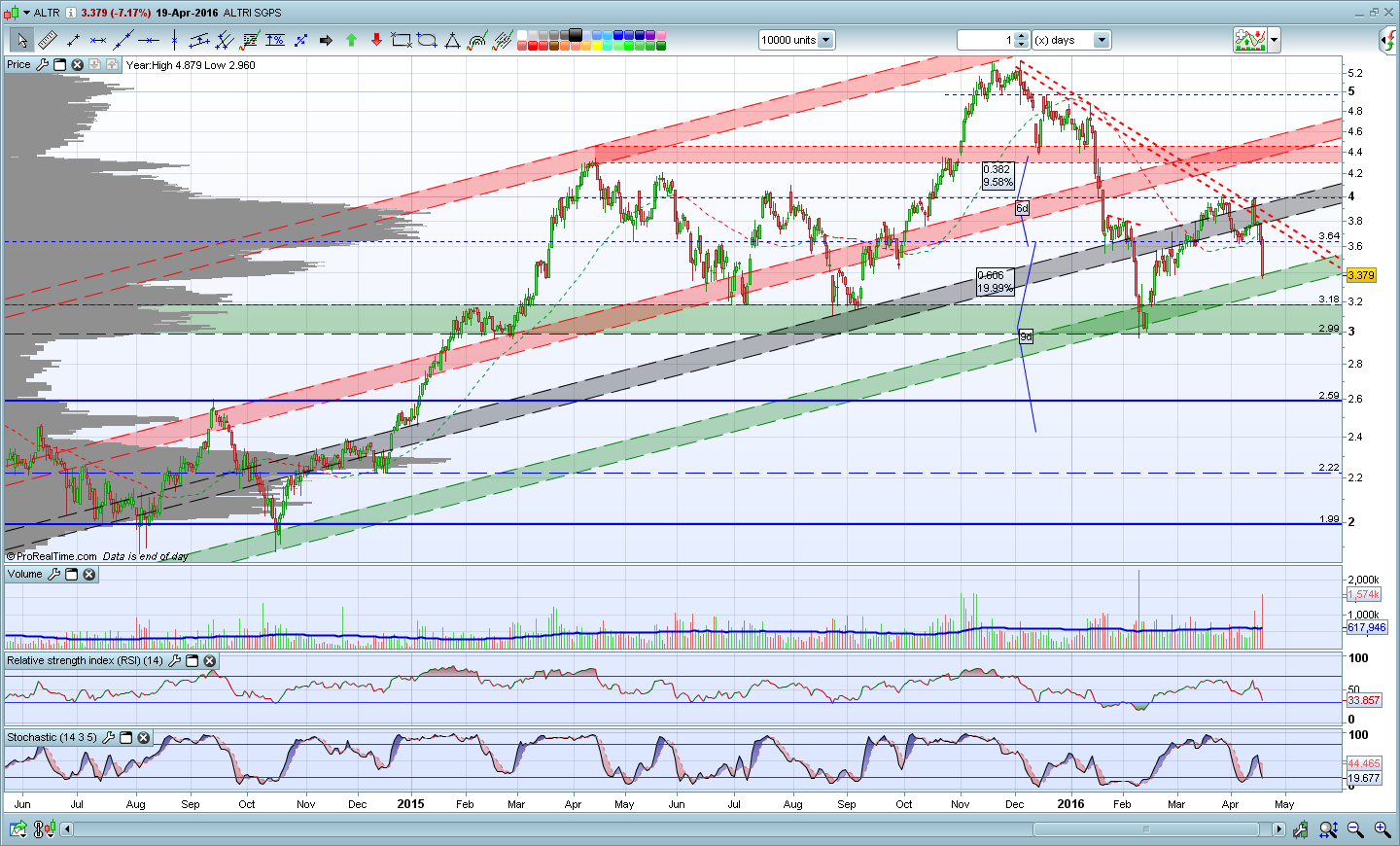Choose the line segment drawing tool
The height and width of the screenshot is (846, 1400).
(x=73, y=40)
